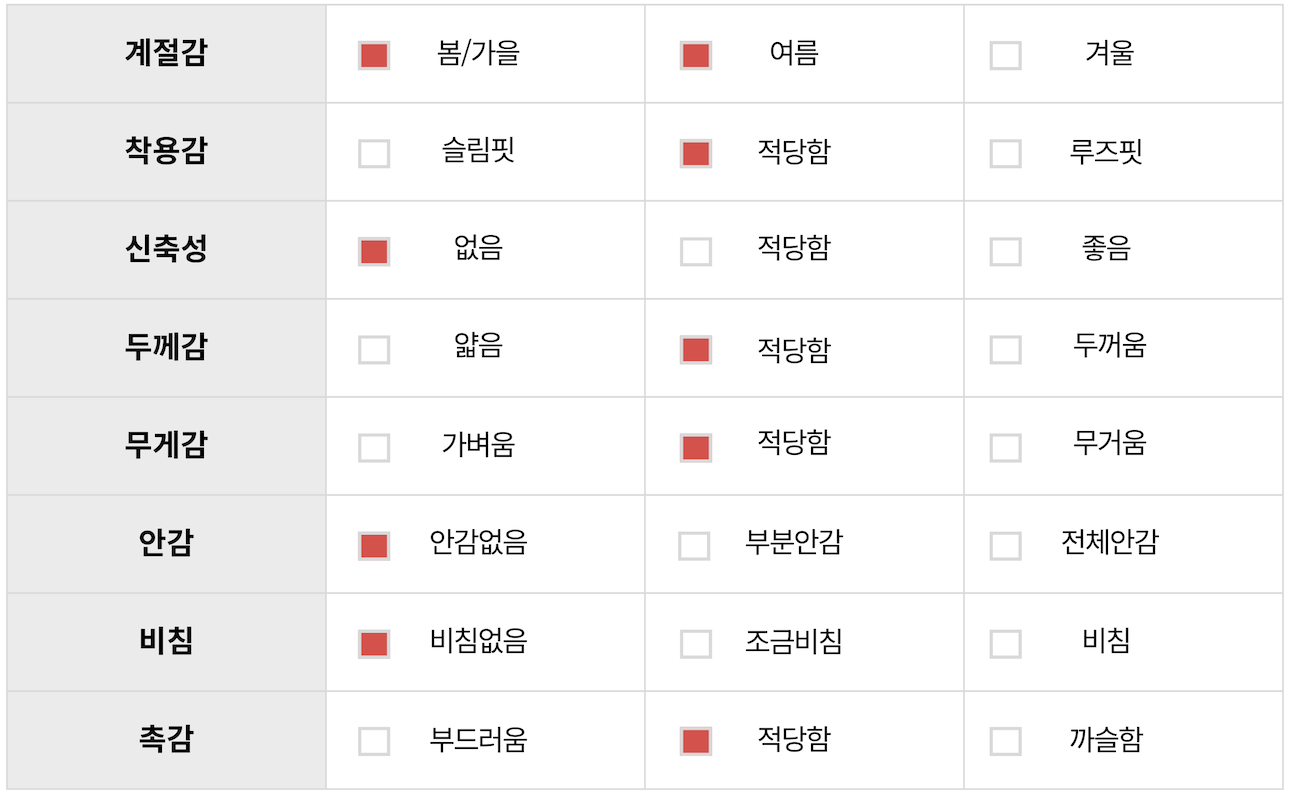
Task: Enable the 가벼움 weight checkbox
Action: pyautogui.click(x=374, y=447)
